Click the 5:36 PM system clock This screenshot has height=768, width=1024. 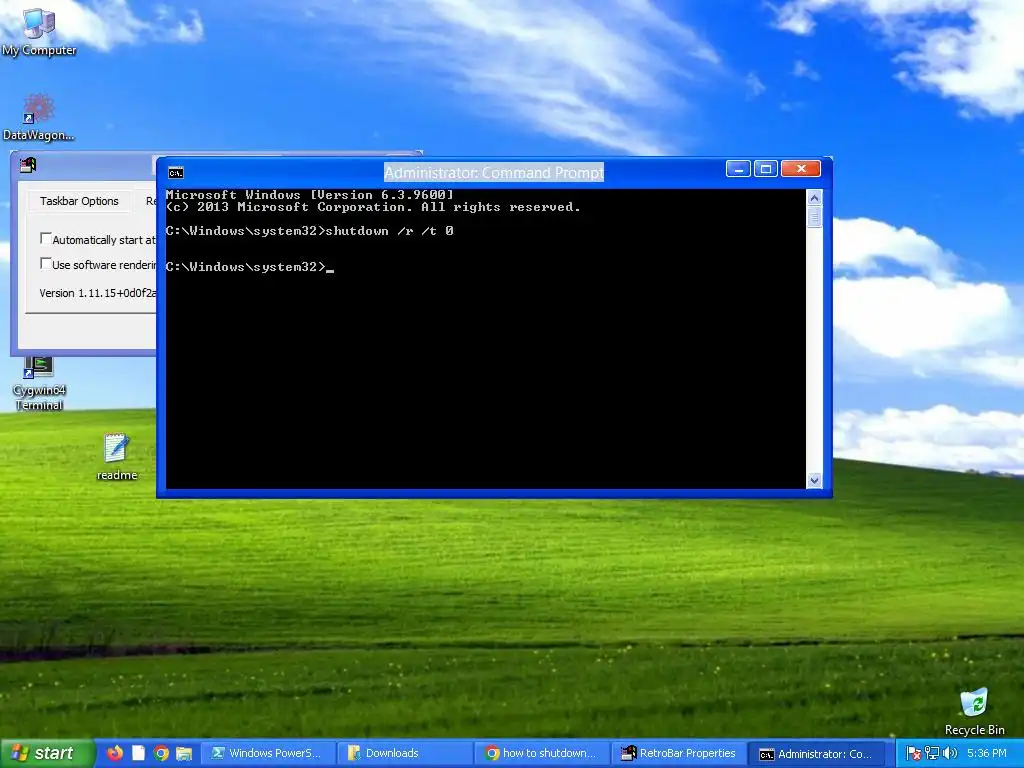(986, 754)
